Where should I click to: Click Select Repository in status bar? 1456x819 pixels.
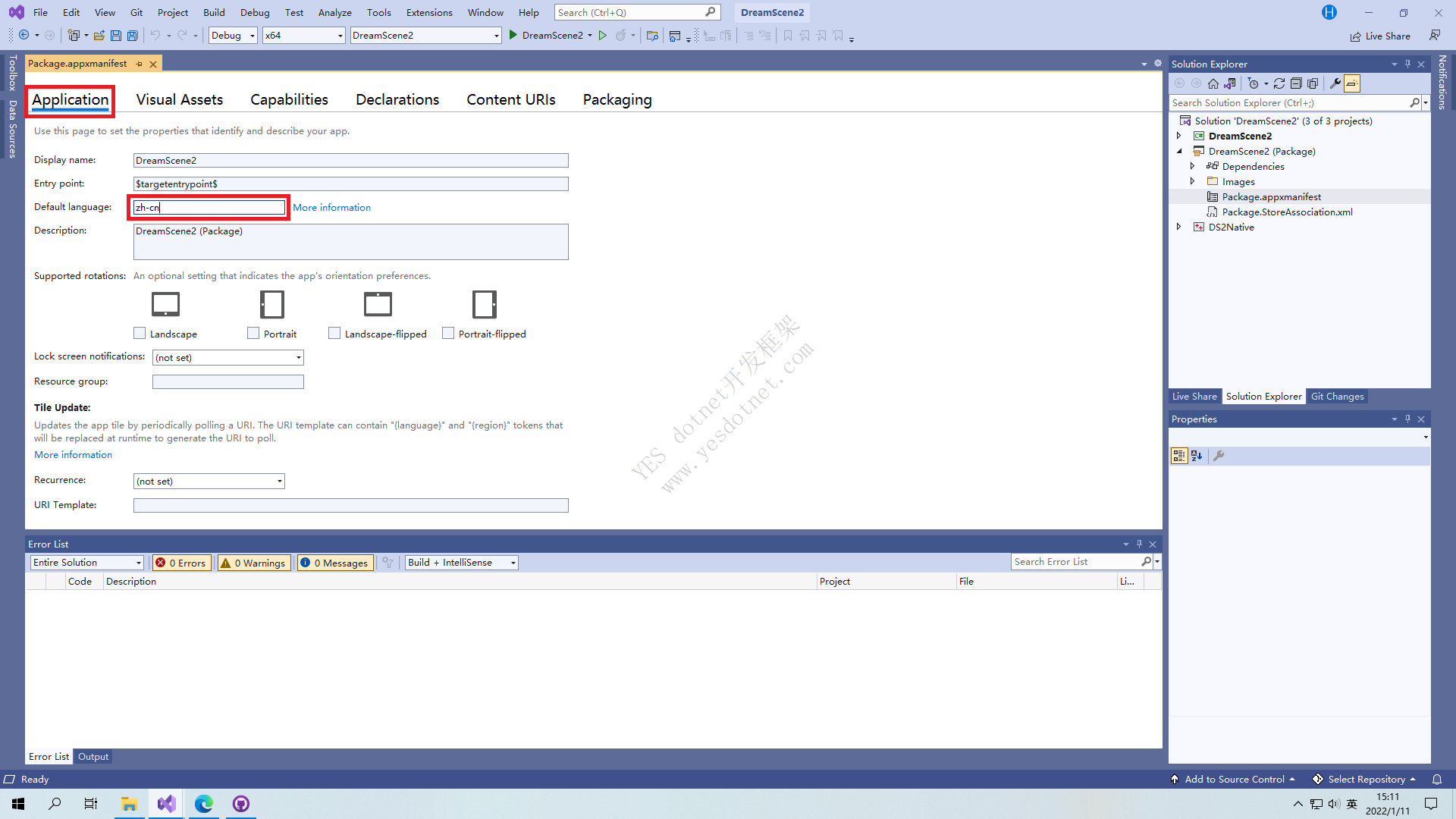[x=1364, y=780]
